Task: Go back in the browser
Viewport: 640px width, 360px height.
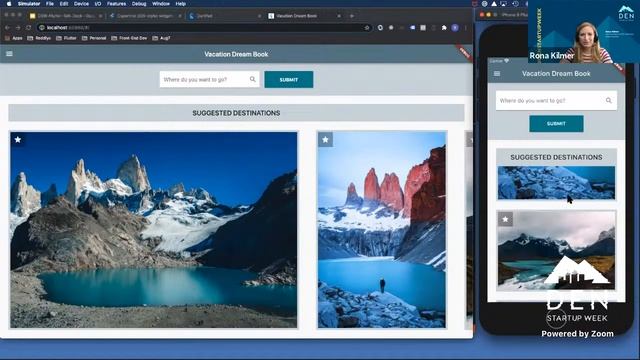Action: [7, 28]
